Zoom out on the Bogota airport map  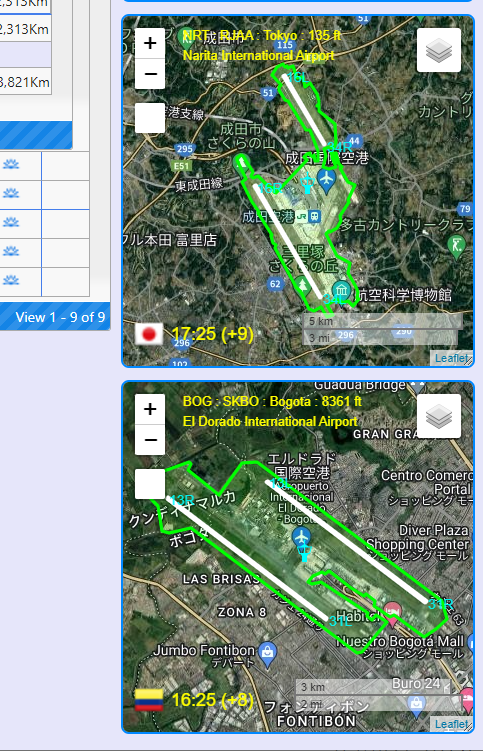pos(150,440)
